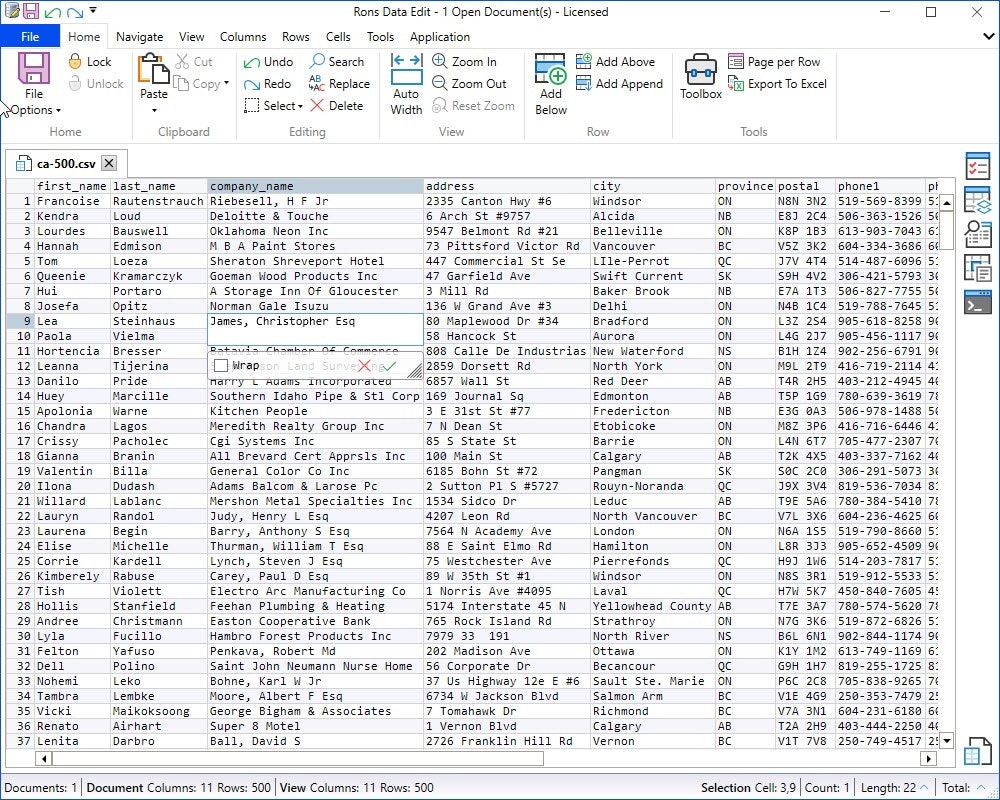Click the Unlock padlock icon
Viewport: 1000px width, 800px height.
click(75, 84)
